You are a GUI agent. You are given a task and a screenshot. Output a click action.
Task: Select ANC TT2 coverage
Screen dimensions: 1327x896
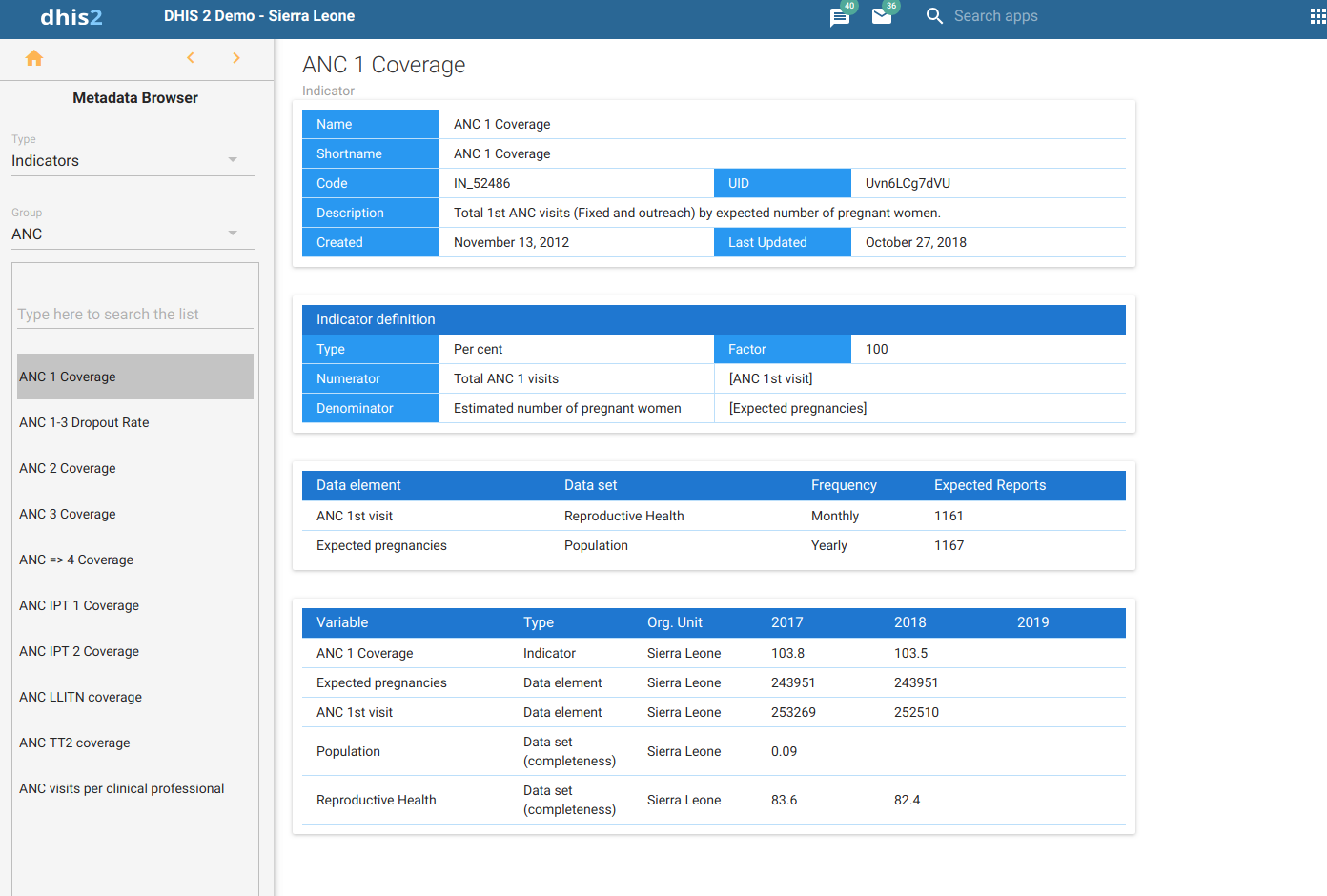135,743
